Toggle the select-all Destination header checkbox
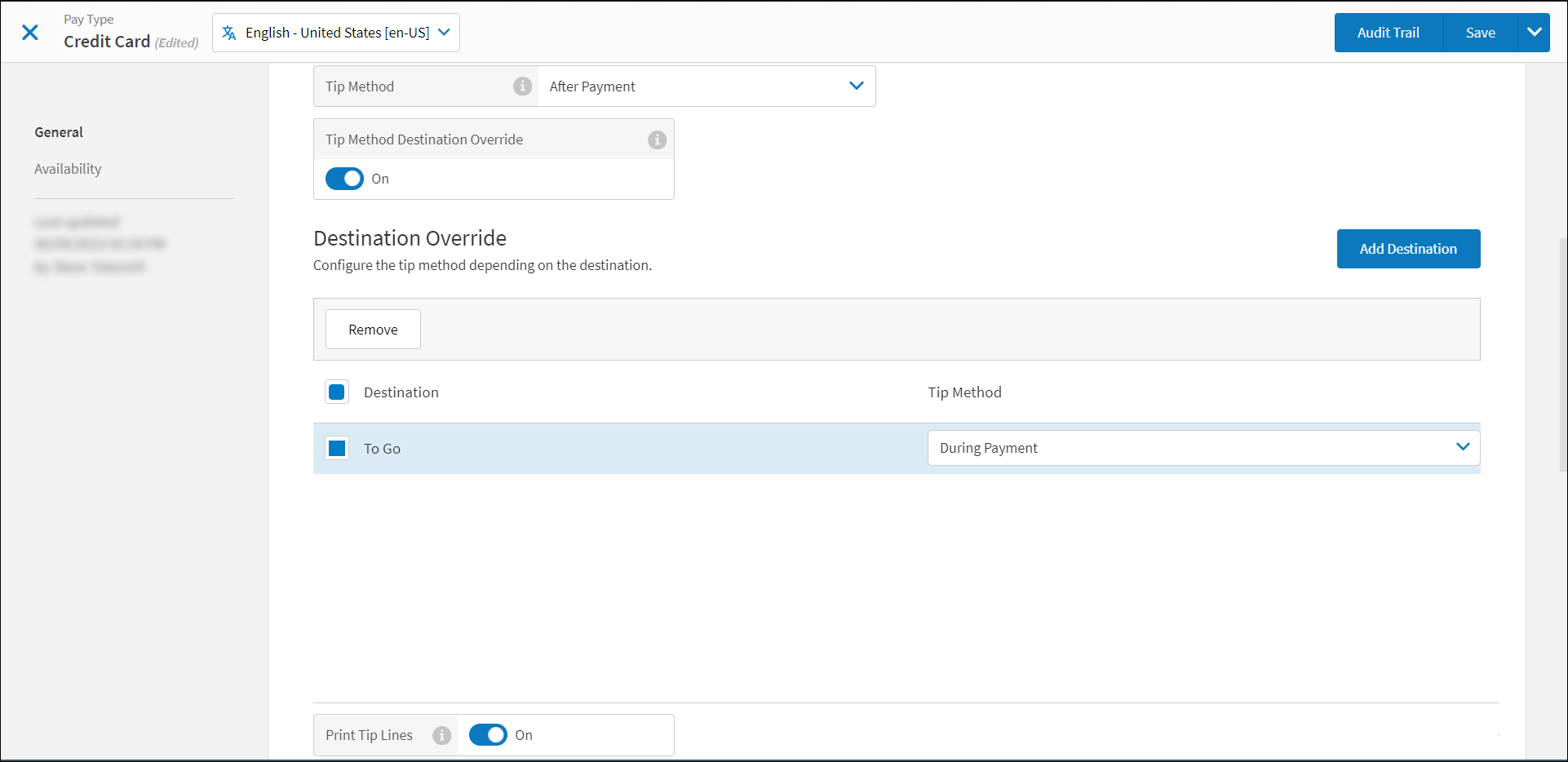The image size is (1568, 762). tap(337, 392)
